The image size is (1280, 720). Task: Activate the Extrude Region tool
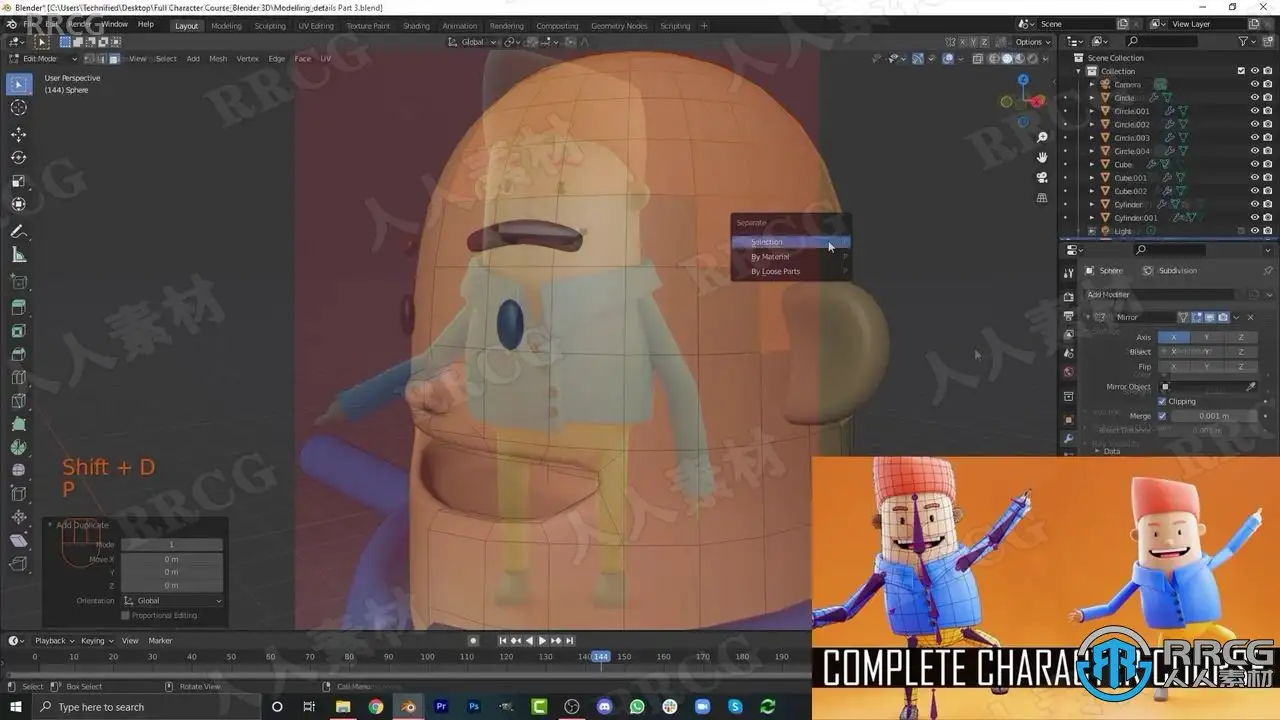coord(19,307)
